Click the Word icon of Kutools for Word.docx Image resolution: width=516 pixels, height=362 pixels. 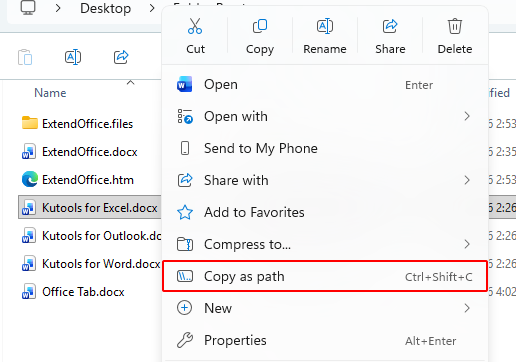tap(29, 263)
